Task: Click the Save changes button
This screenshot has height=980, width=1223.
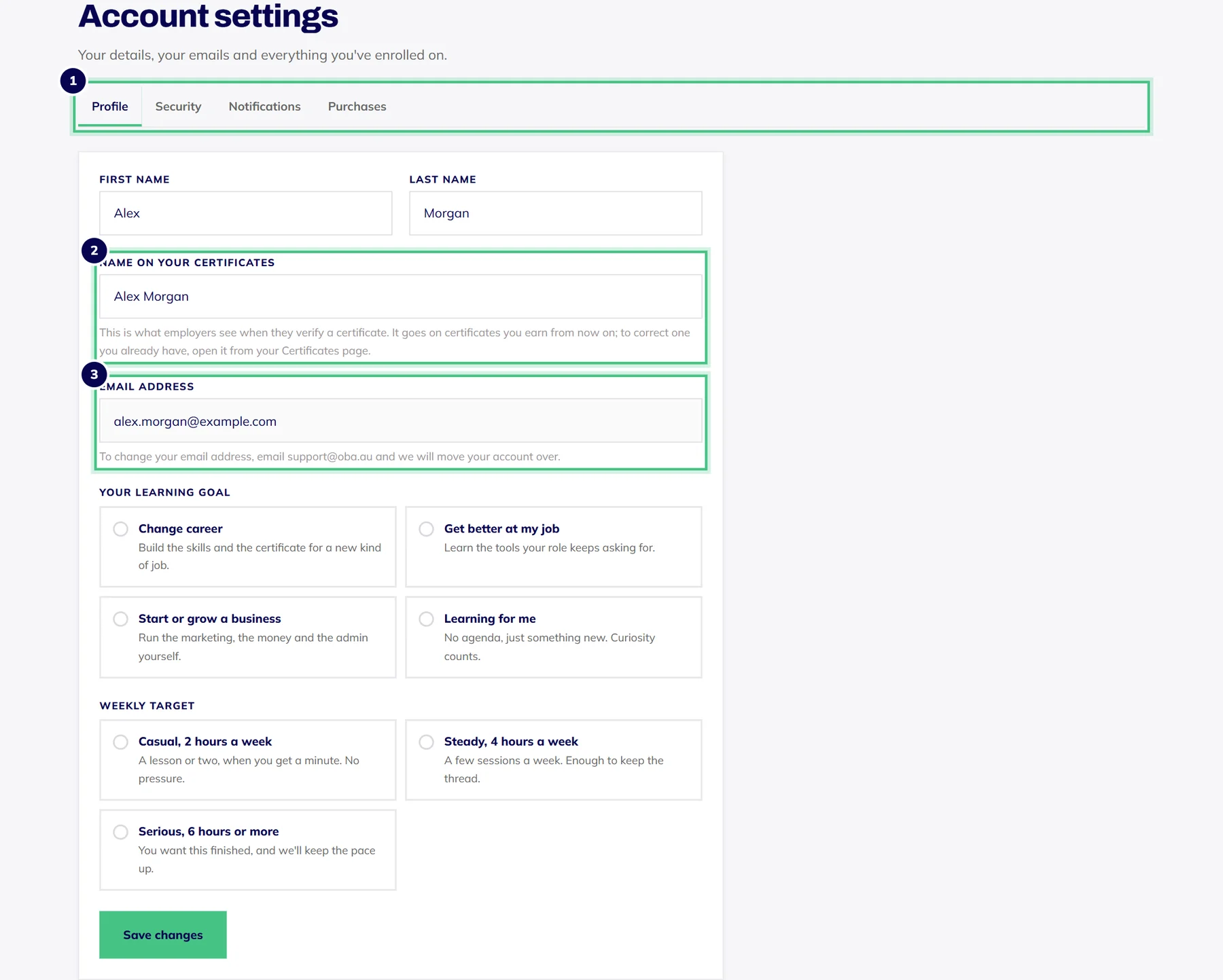Action: pos(163,934)
